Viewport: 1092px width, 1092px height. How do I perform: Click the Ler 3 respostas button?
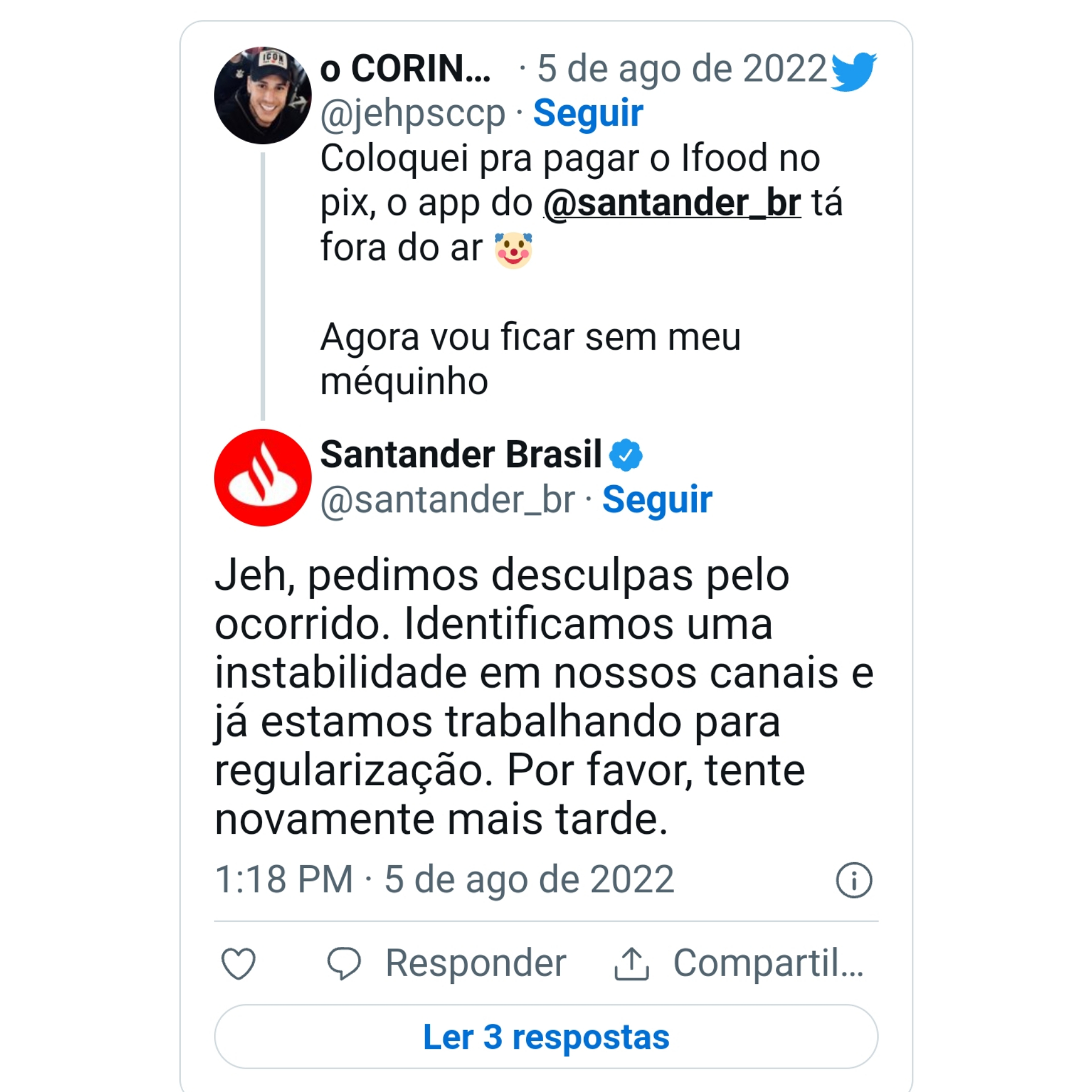coord(546,1037)
